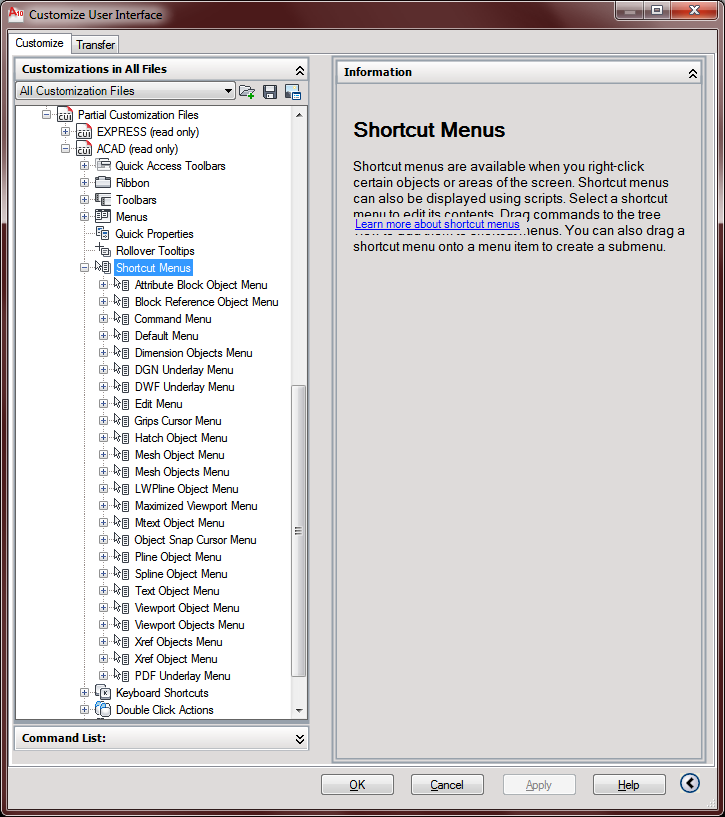The image size is (725, 817).
Task: Click the Keyboard Shortcuts node icon
Action: [103, 692]
